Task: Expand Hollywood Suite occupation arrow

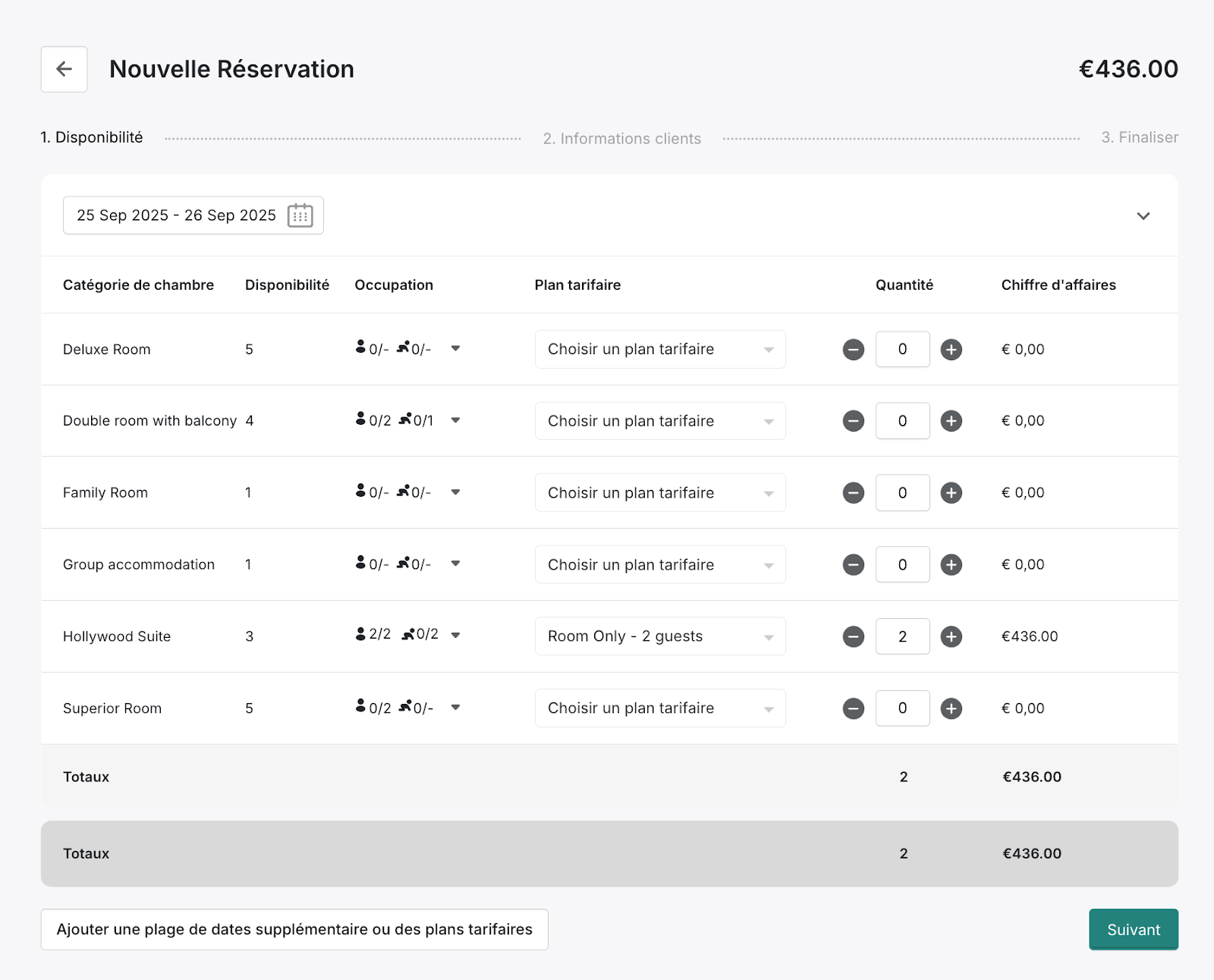Action: (x=455, y=636)
